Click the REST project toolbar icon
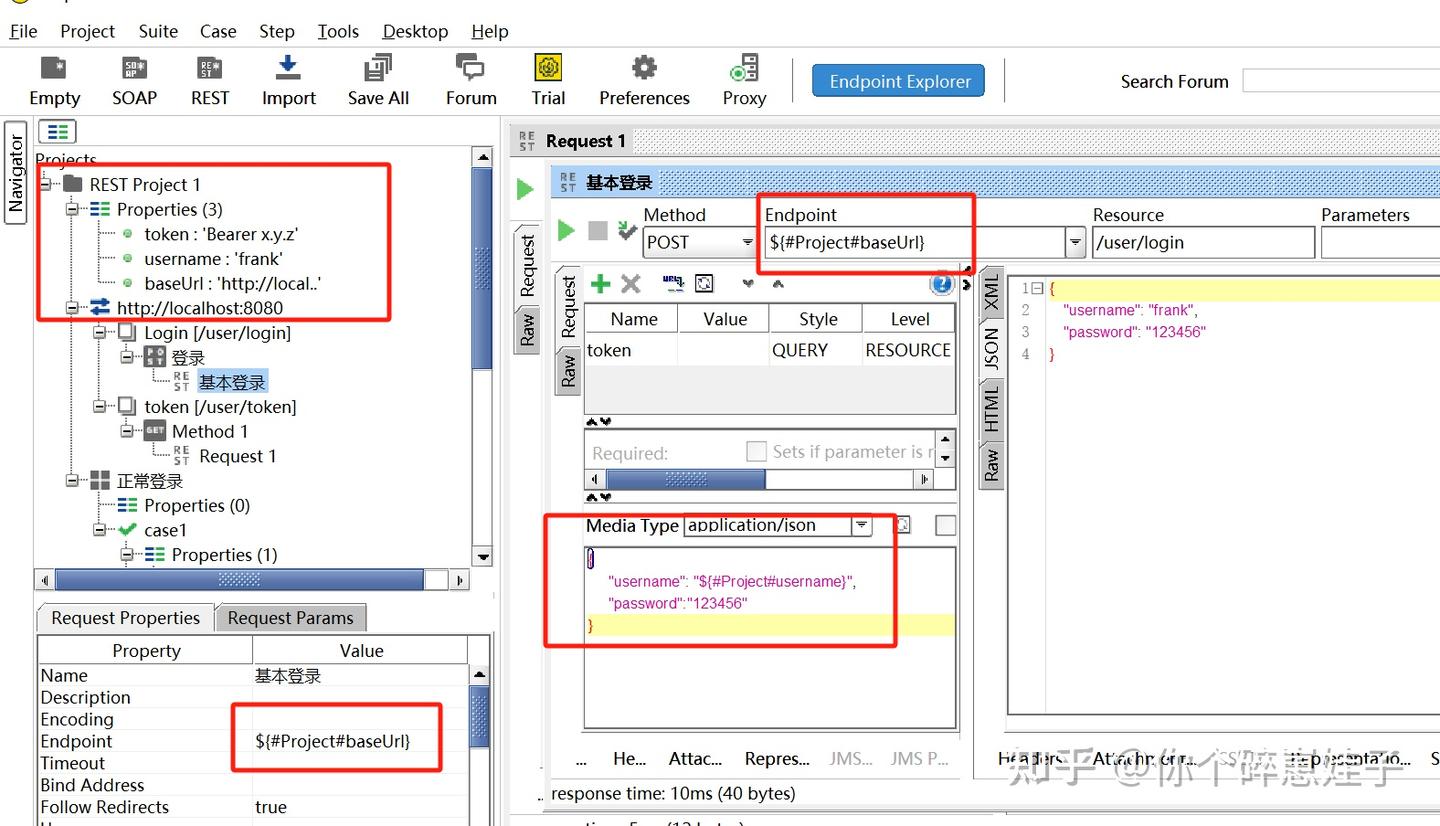Viewport: 1440px width, 826px height. click(210, 80)
